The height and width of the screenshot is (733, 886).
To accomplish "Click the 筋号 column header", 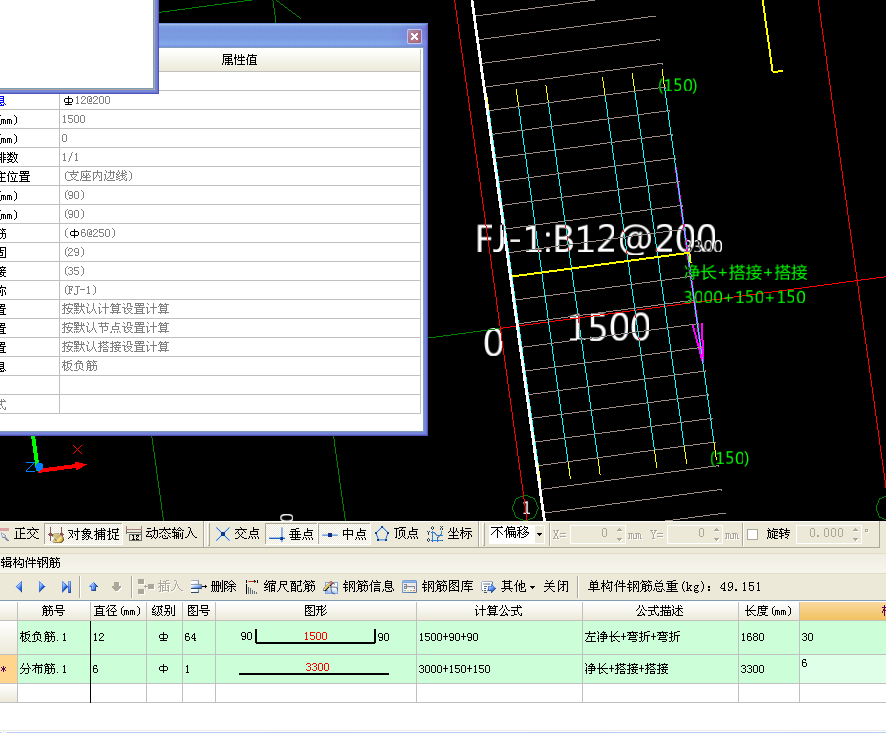I will tap(54, 611).
